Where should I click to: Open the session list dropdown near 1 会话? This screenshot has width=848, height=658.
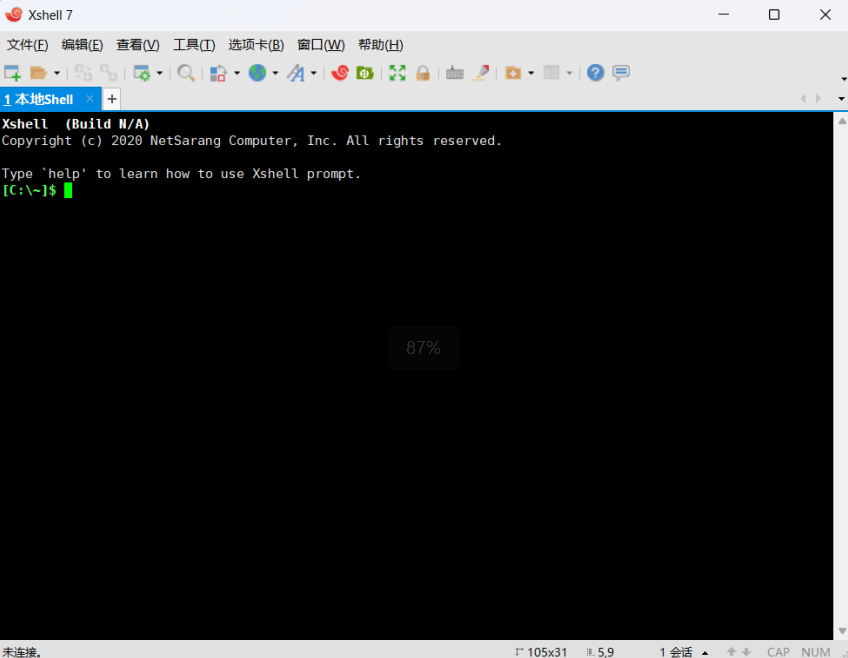(705, 651)
